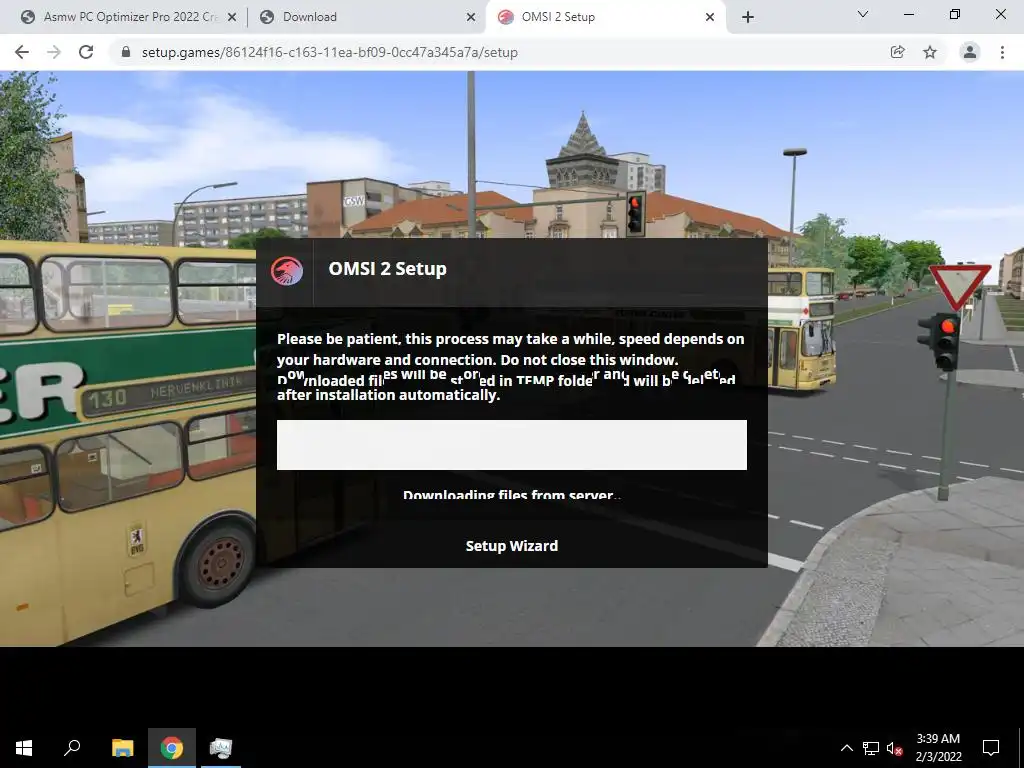Click the Setup Wizard label

pos(511,546)
